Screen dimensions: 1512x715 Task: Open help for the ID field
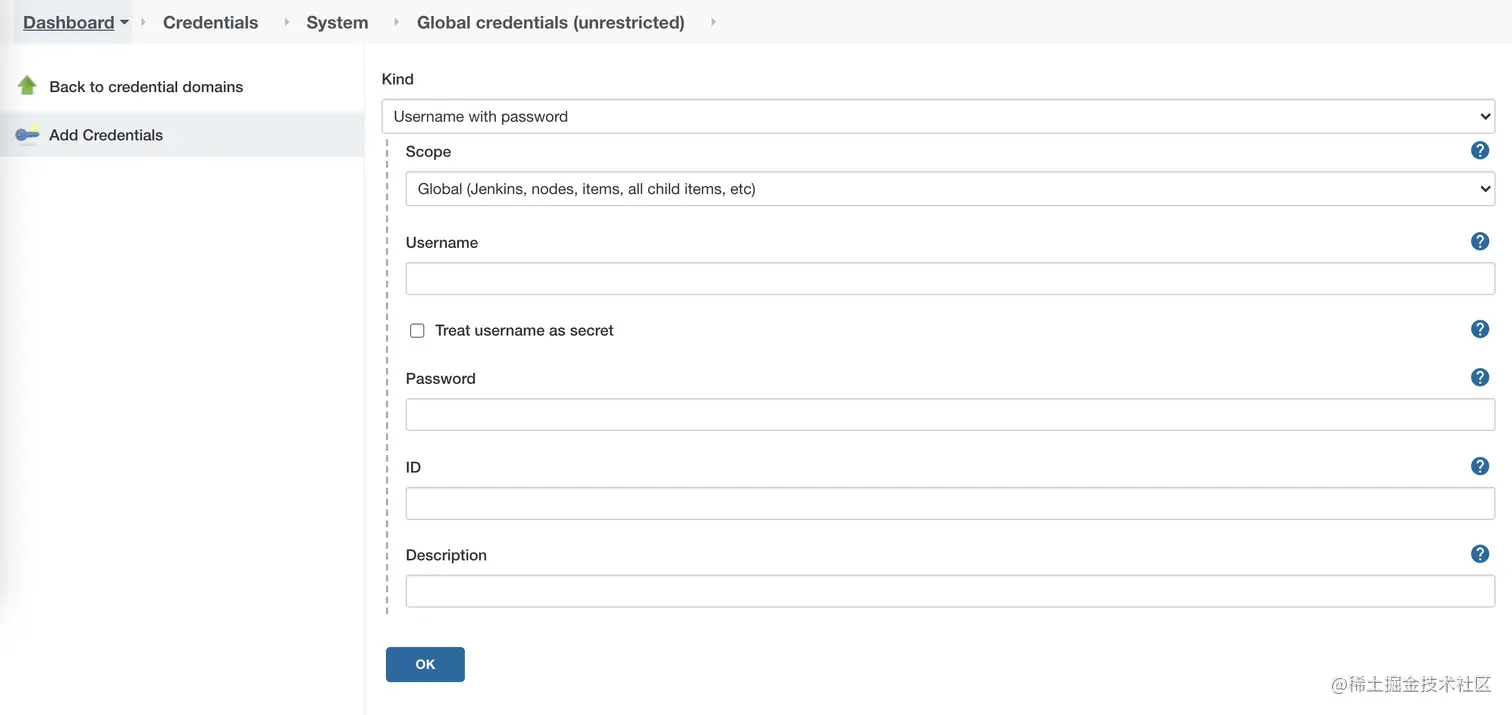(x=1480, y=467)
